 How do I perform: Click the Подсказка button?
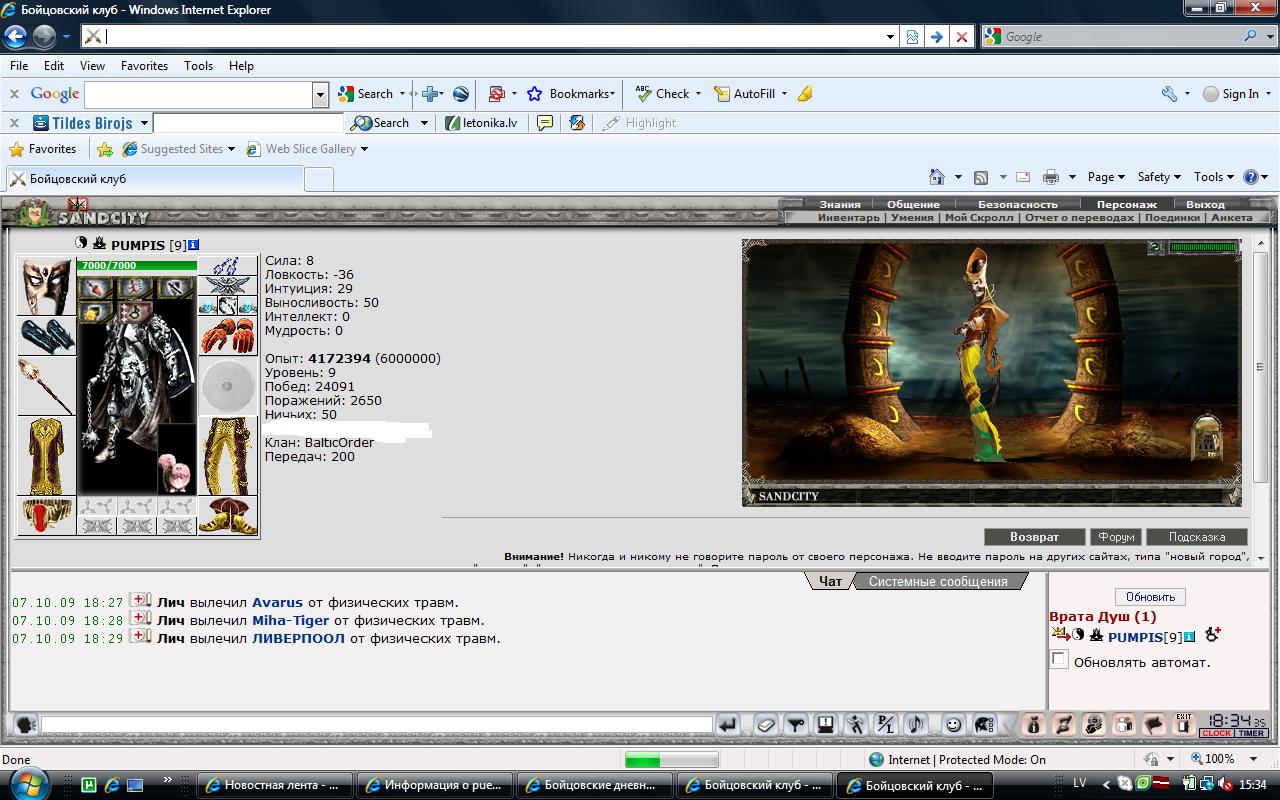tap(1197, 537)
